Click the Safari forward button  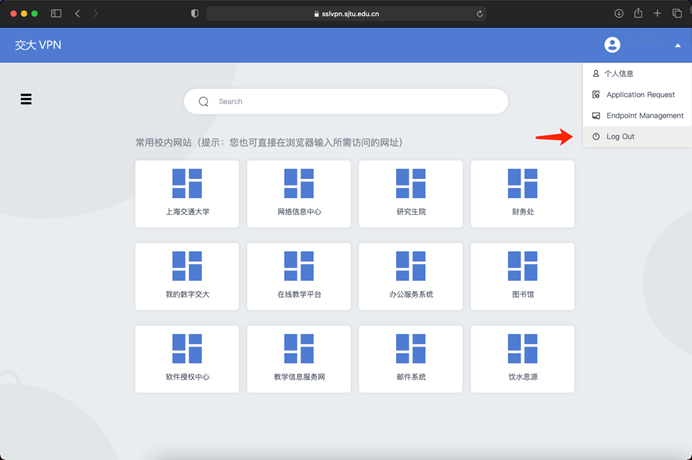click(95, 14)
